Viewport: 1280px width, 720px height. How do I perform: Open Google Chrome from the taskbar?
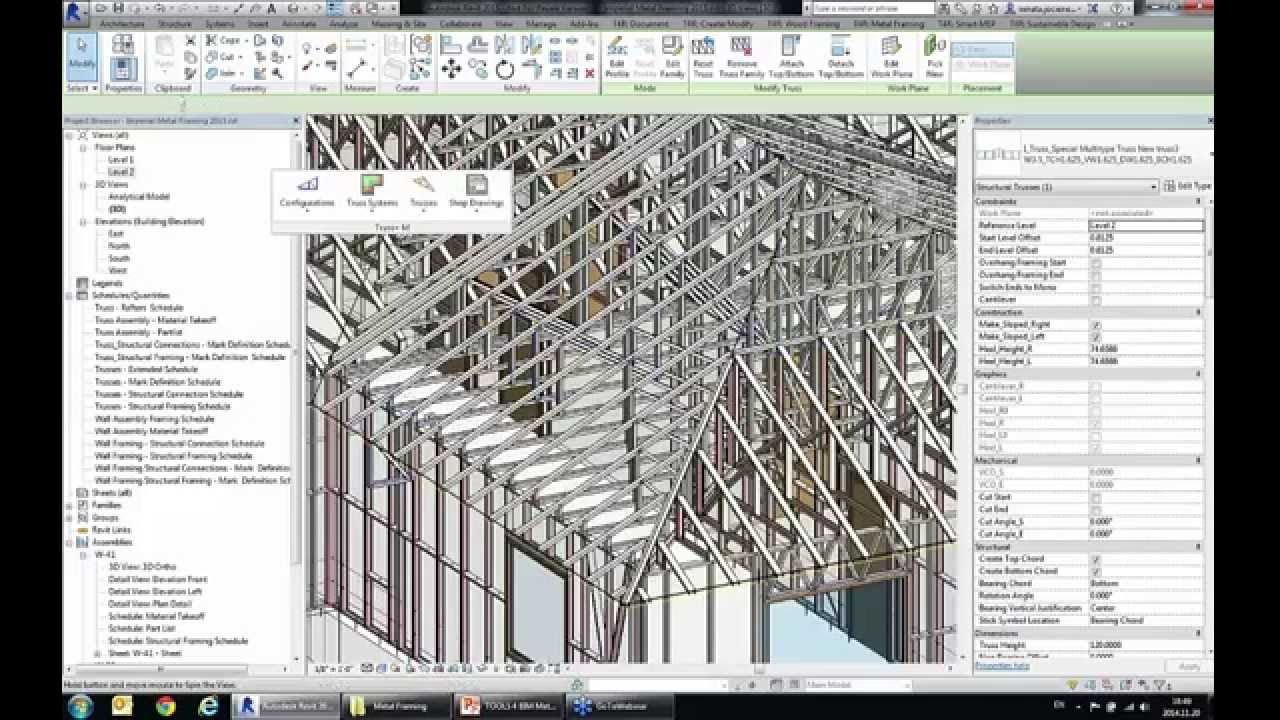point(166,706)
